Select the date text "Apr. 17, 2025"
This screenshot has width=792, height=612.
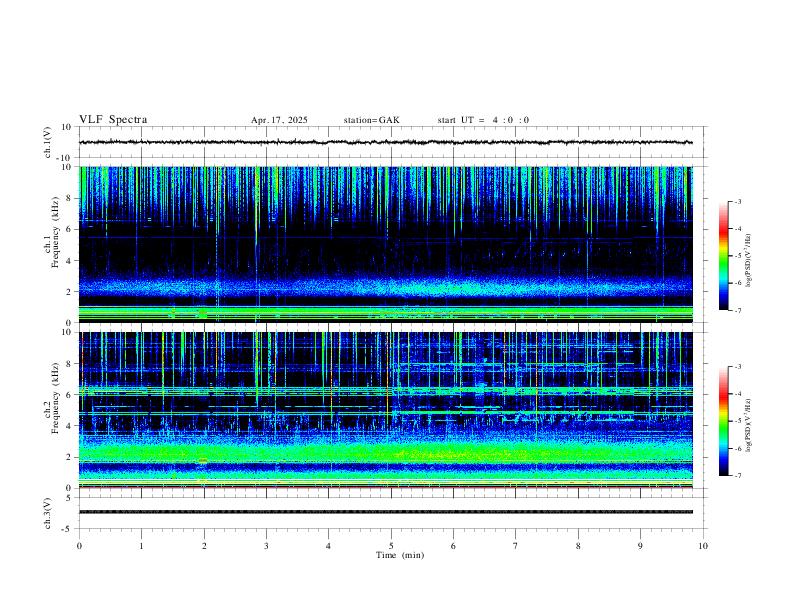[x=279, y=120]
